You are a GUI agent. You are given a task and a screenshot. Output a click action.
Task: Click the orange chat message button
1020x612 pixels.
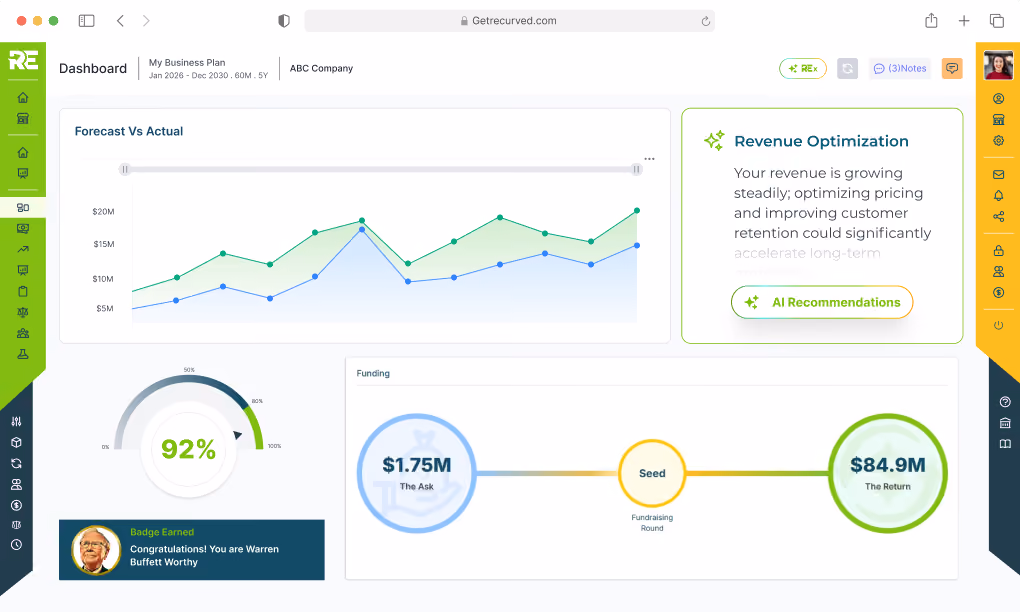(952, 68)
